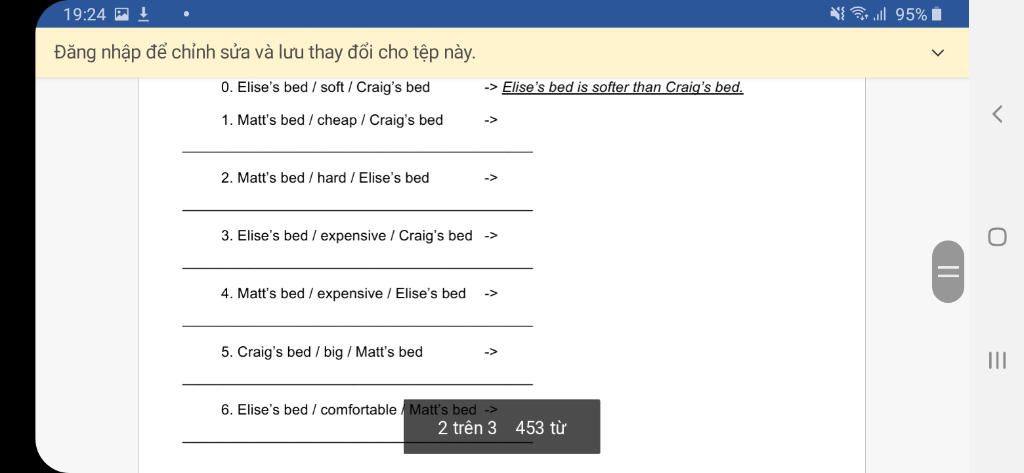
Task: Tap the prompt "Elise's bed / expensive / Craig's bed"
Action: tap(347, 236)
